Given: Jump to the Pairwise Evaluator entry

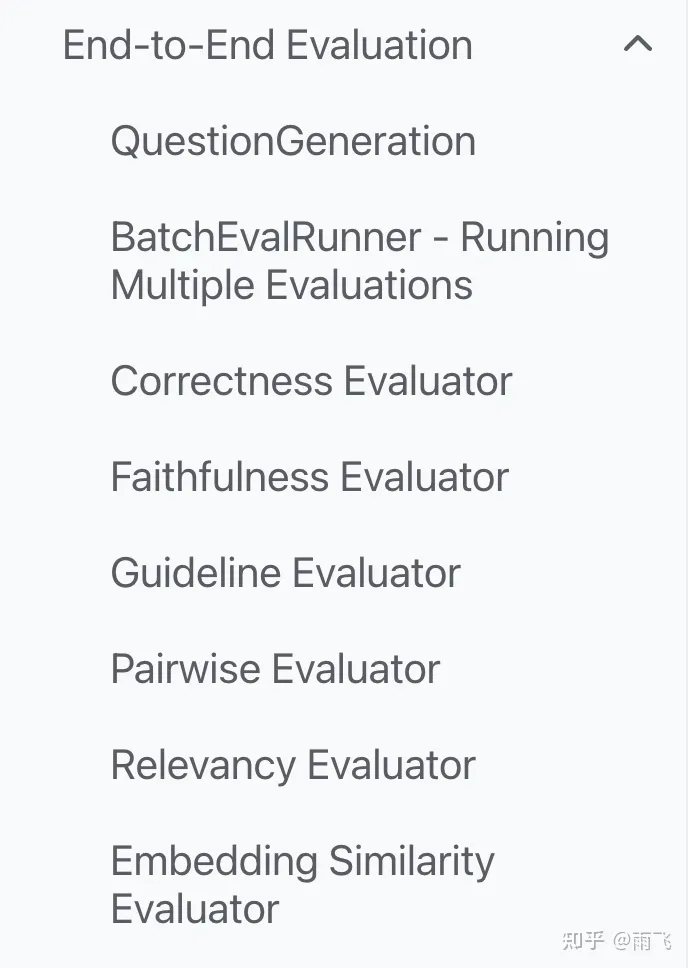Looking at the screenshot, I should tap(275, 669).
